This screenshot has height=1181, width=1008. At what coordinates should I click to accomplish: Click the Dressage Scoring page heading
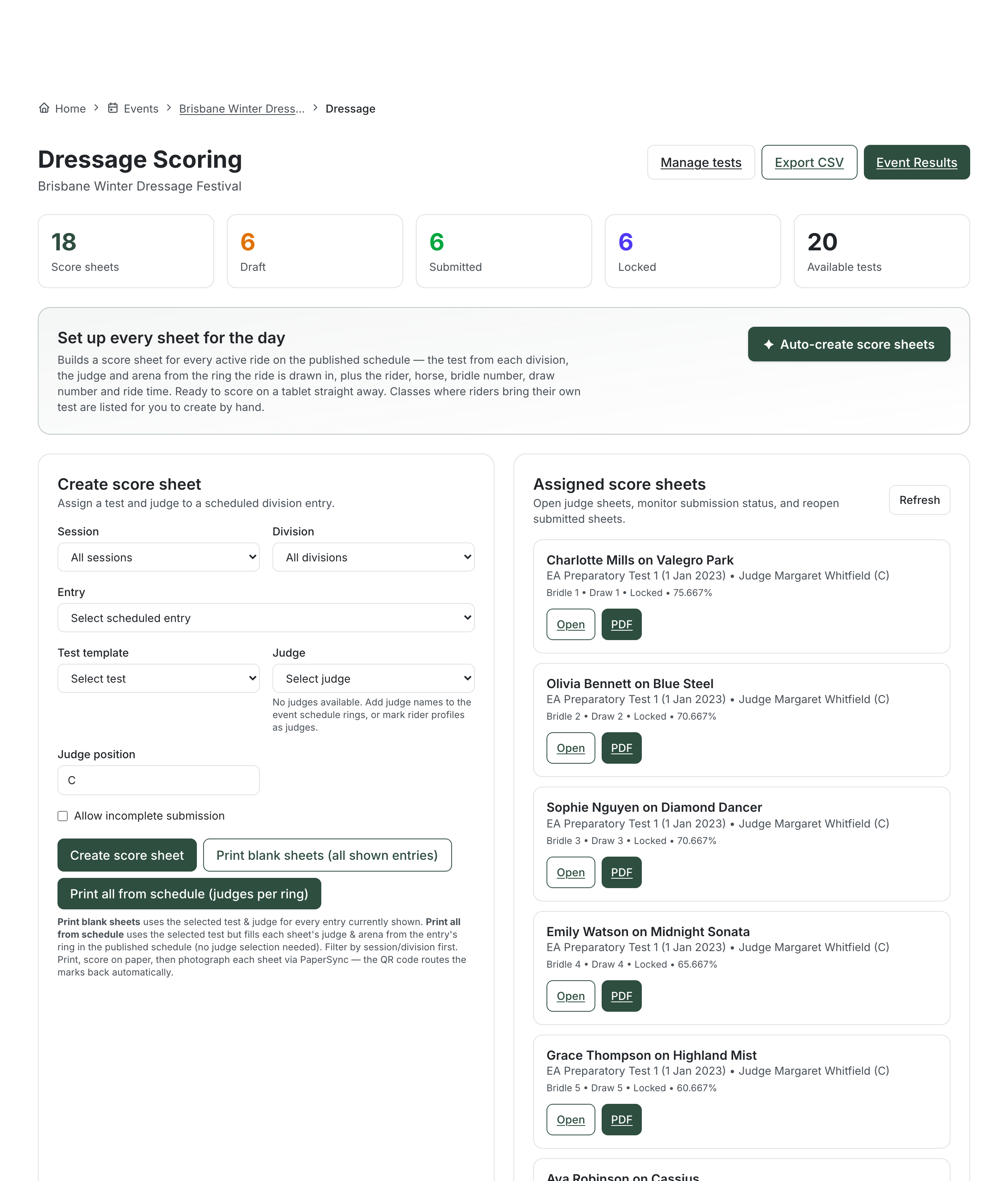140,159
